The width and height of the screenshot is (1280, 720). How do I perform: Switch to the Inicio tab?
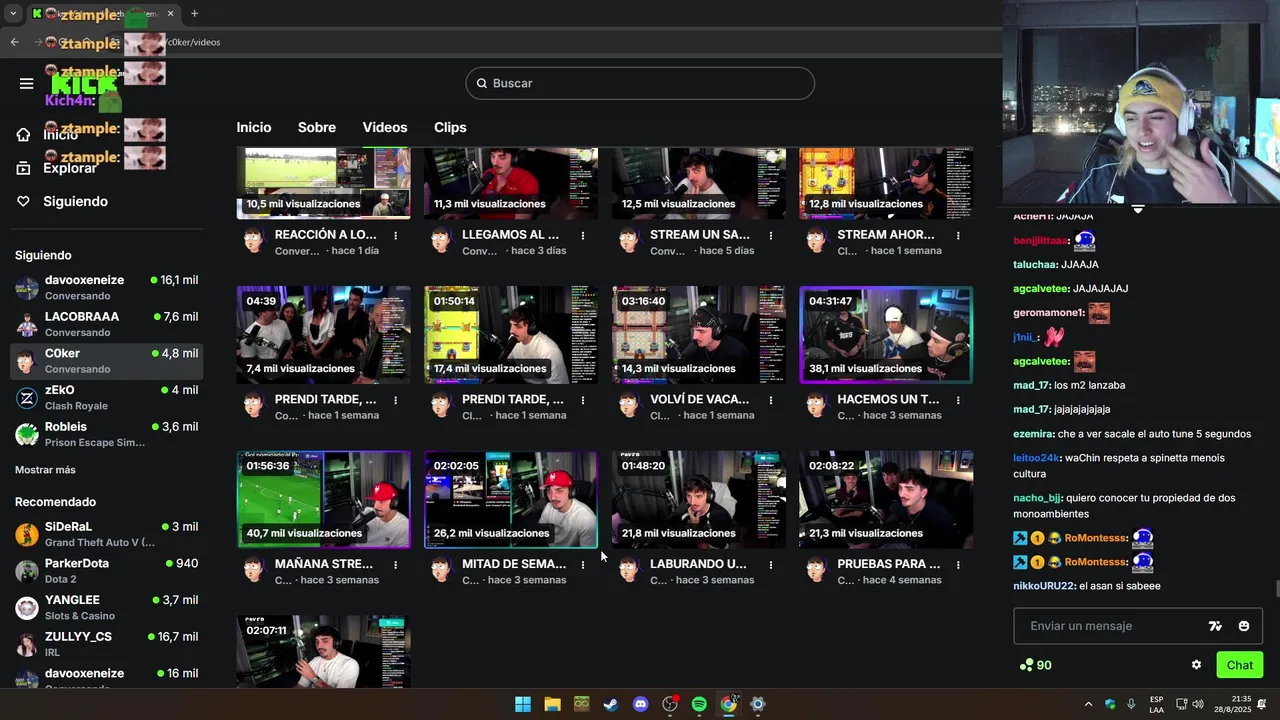coord(254,128)
